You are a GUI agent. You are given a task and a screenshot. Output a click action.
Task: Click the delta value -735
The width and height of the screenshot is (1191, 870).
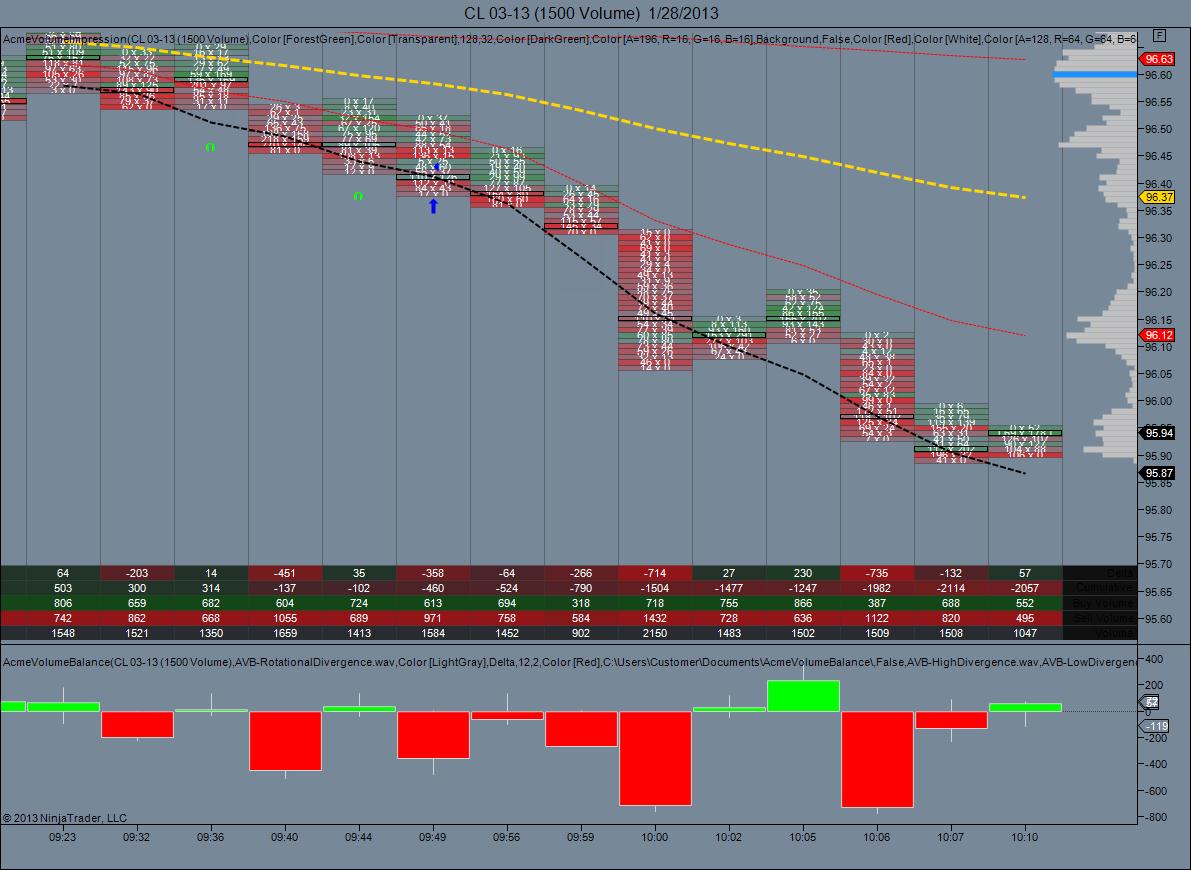click(x=877, y=573)
